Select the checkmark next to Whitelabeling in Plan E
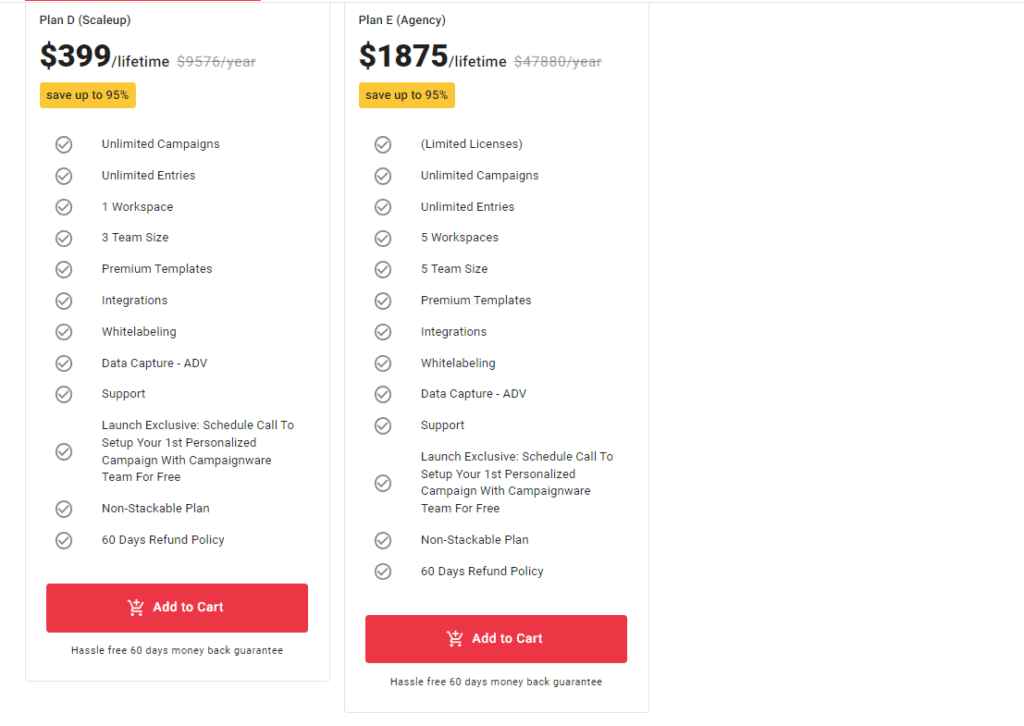1024x726 pixels. 383,363
